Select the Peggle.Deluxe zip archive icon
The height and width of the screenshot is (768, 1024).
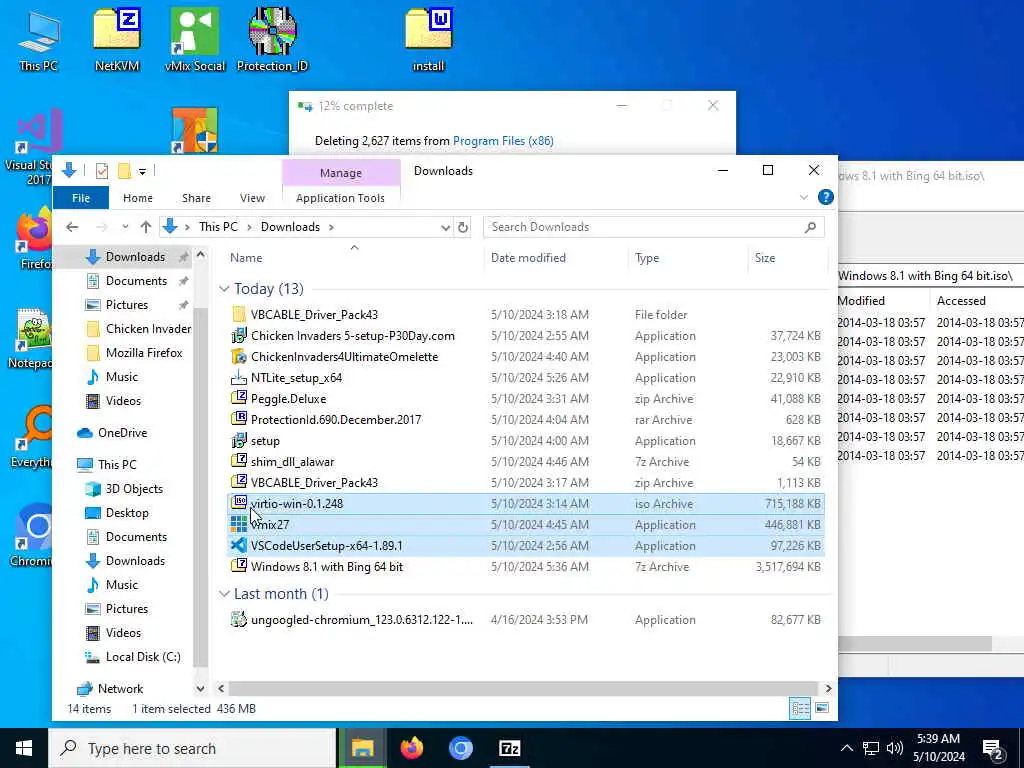239,398
